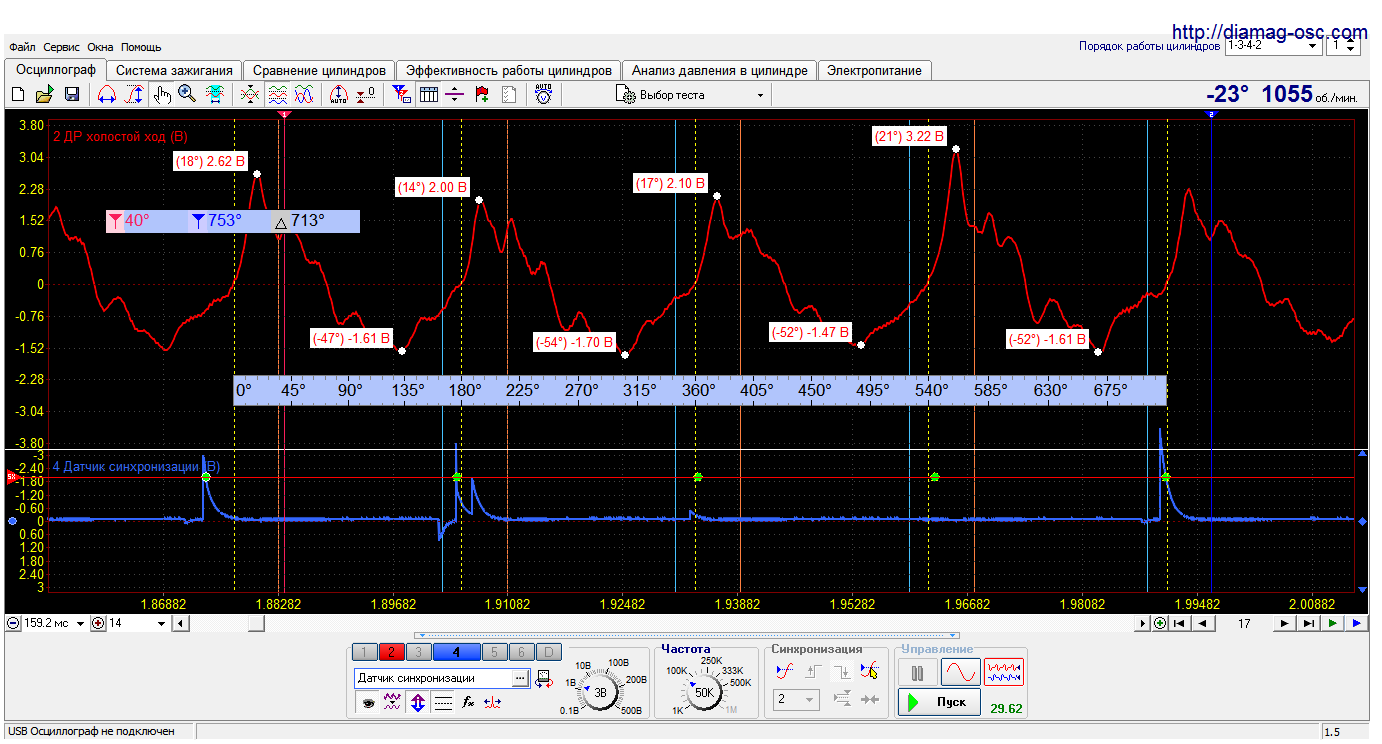Create a new file with the blank page icon
The height and width of the screenshot is (744, 1382).
pyautogui.click(x=17, y=95)
